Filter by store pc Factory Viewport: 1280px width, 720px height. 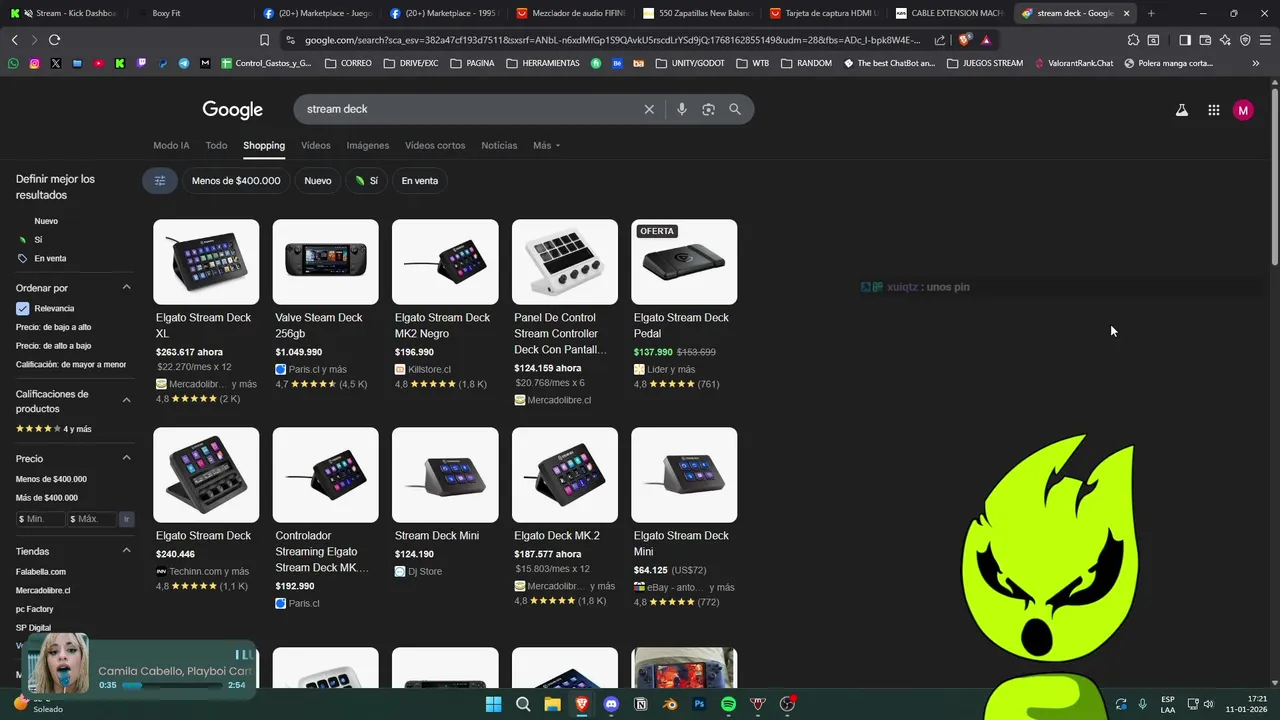[x=35, y=609]
